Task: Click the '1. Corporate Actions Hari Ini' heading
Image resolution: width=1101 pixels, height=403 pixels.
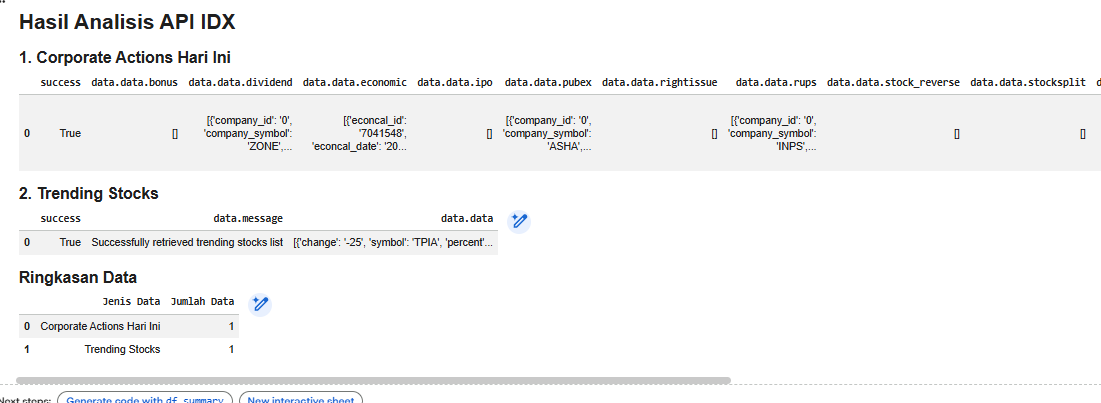Action: 125,58
